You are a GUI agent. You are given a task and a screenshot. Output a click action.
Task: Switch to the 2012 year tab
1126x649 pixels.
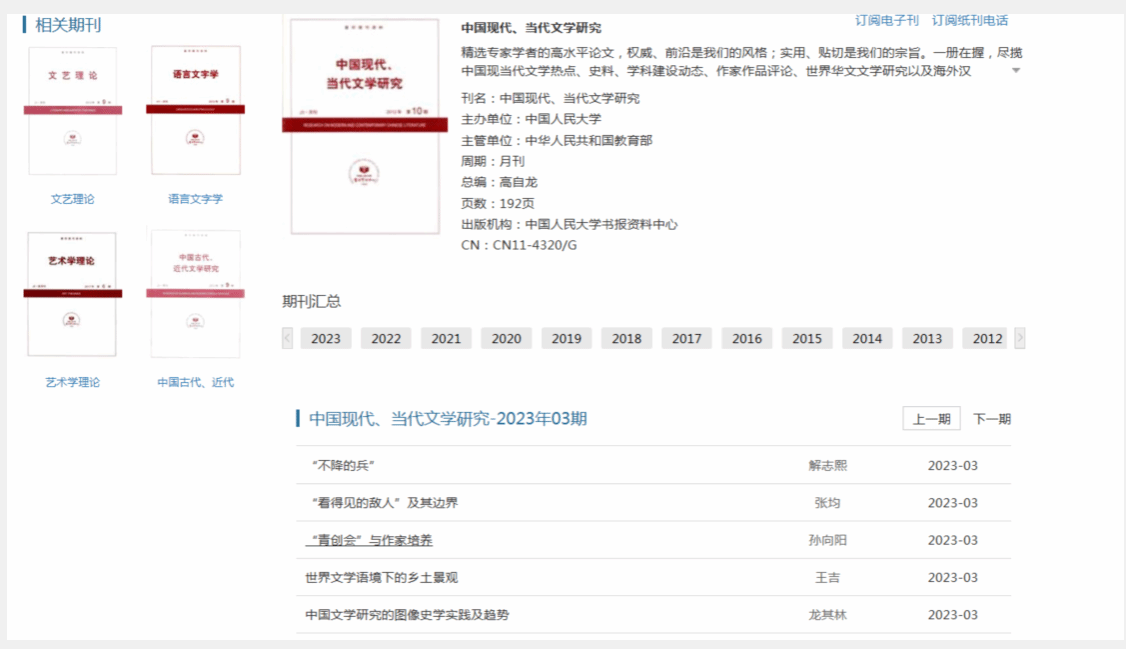tap(987, 339)
